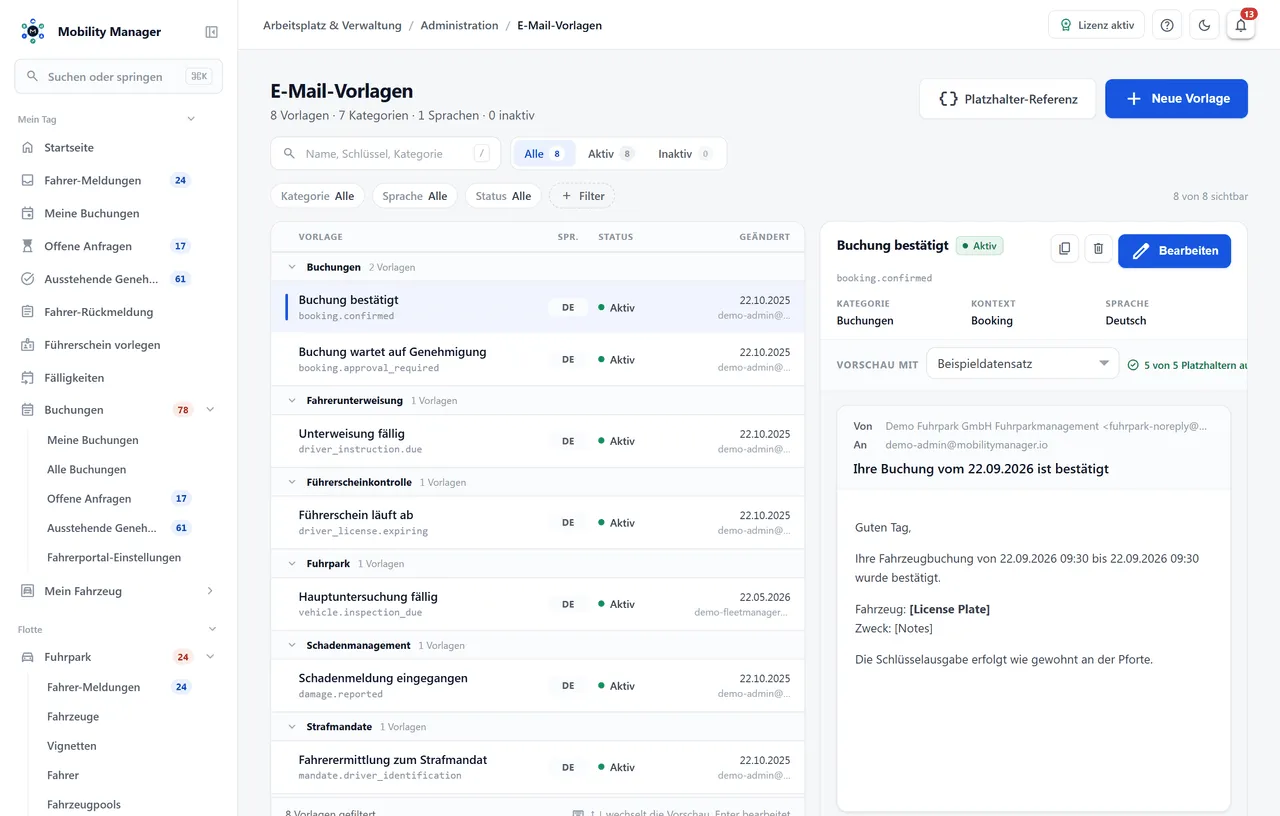Focus the Name, Schlüssel, Kategorie search field

tap(385, 154)
